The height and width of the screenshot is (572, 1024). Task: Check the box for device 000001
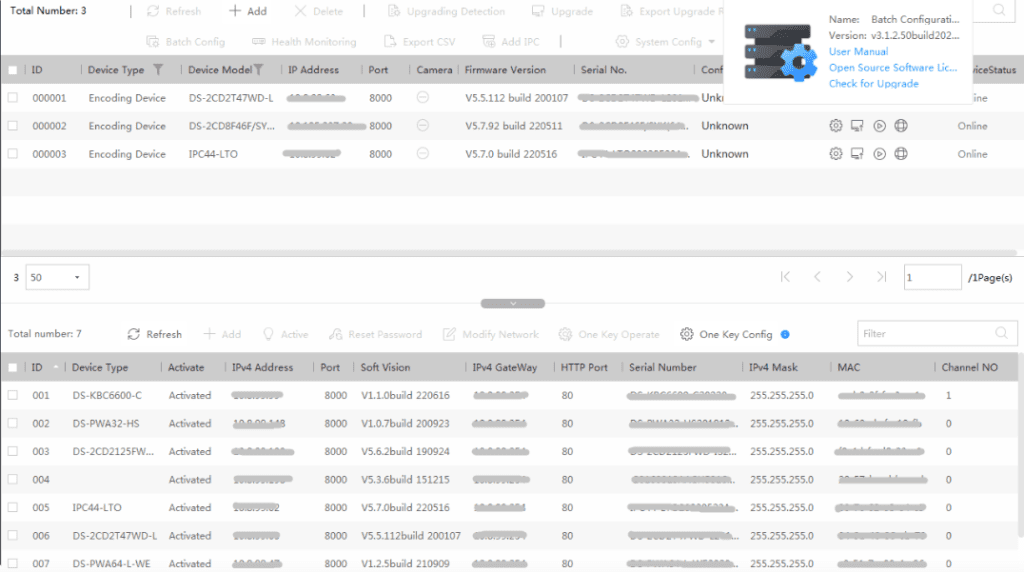point(12,98)
